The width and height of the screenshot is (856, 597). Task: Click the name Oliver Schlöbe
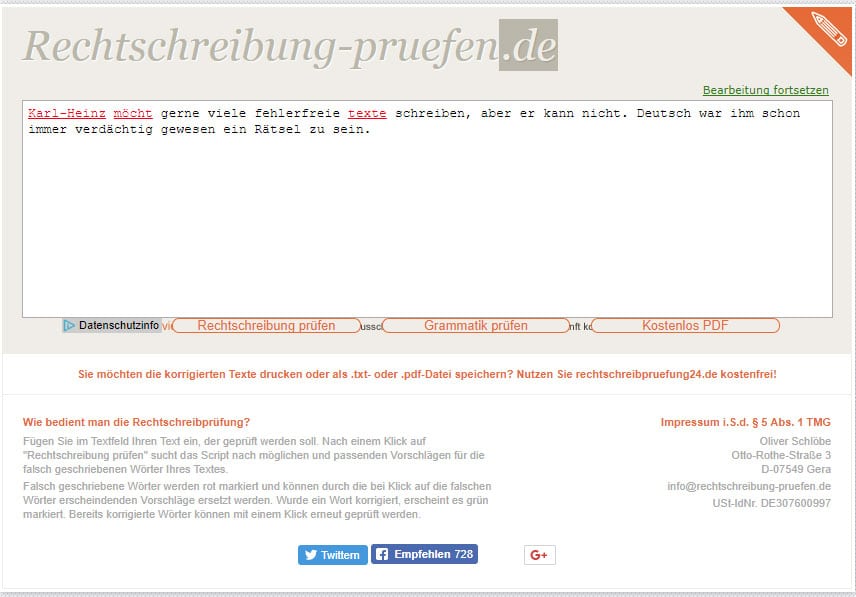pyautogui.click(x=795, y=441)
